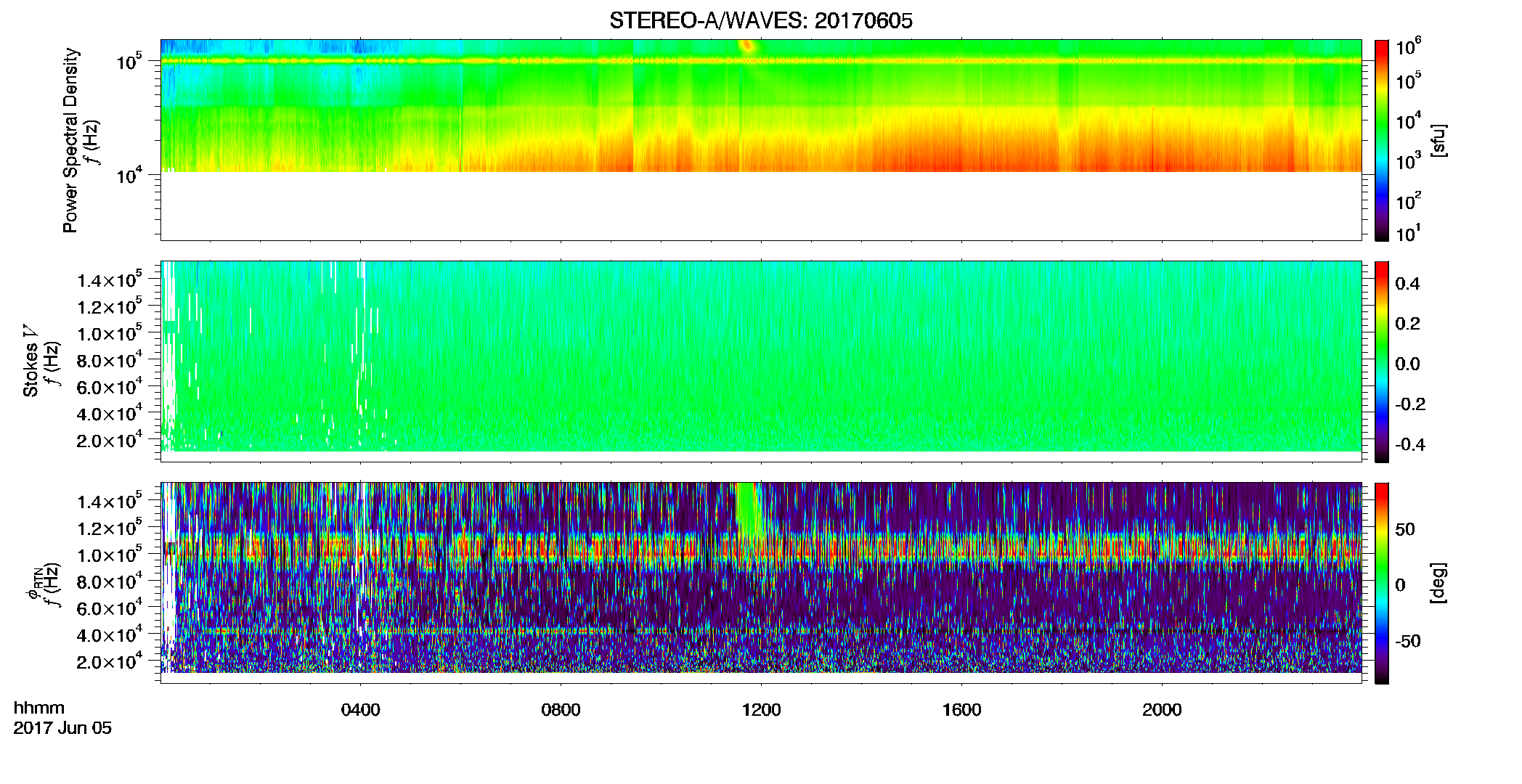The height and width of the screenshot is (784, 1522).
Task: Click the 2000 time tick label
Action: coord(1162,710)
